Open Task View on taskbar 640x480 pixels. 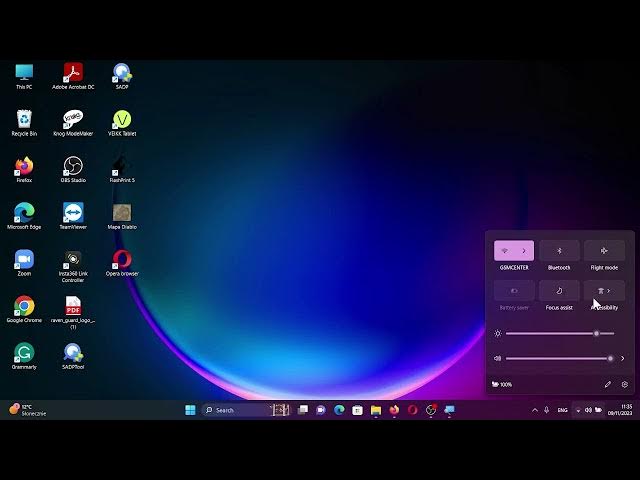point(303,410)
